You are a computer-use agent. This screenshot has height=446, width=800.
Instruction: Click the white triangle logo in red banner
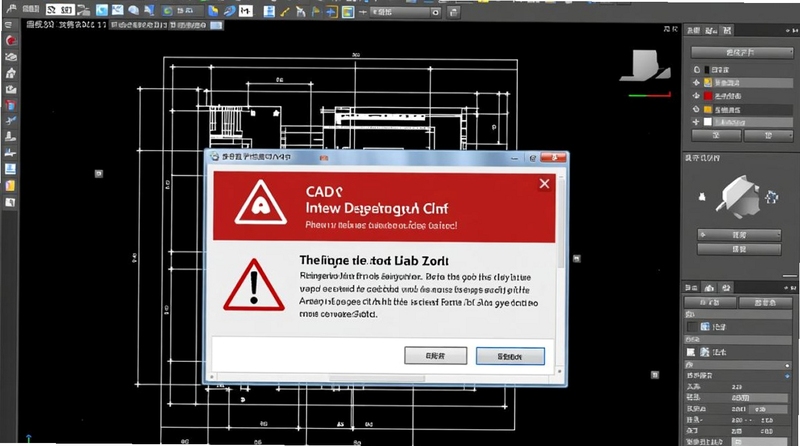point(260,203)
